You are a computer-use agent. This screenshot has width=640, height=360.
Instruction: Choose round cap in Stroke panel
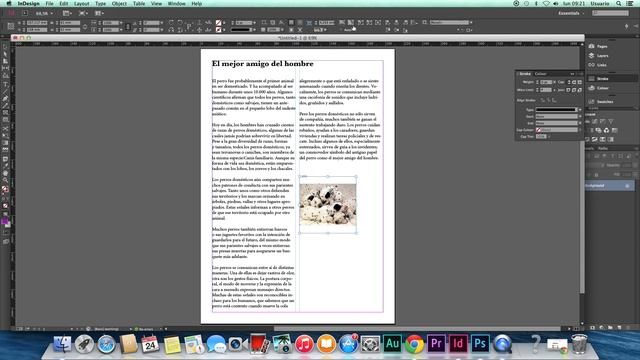pos(574,82)
